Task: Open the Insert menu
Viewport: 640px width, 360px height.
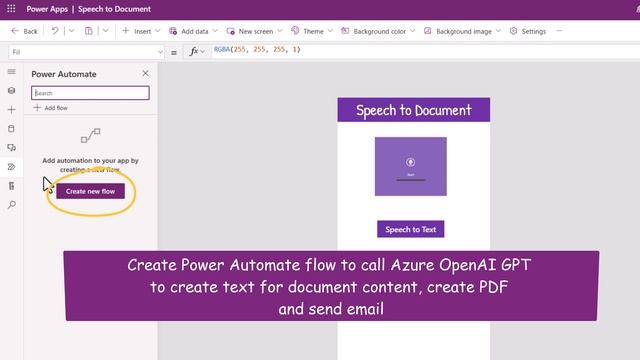Action: click(141, 31)
